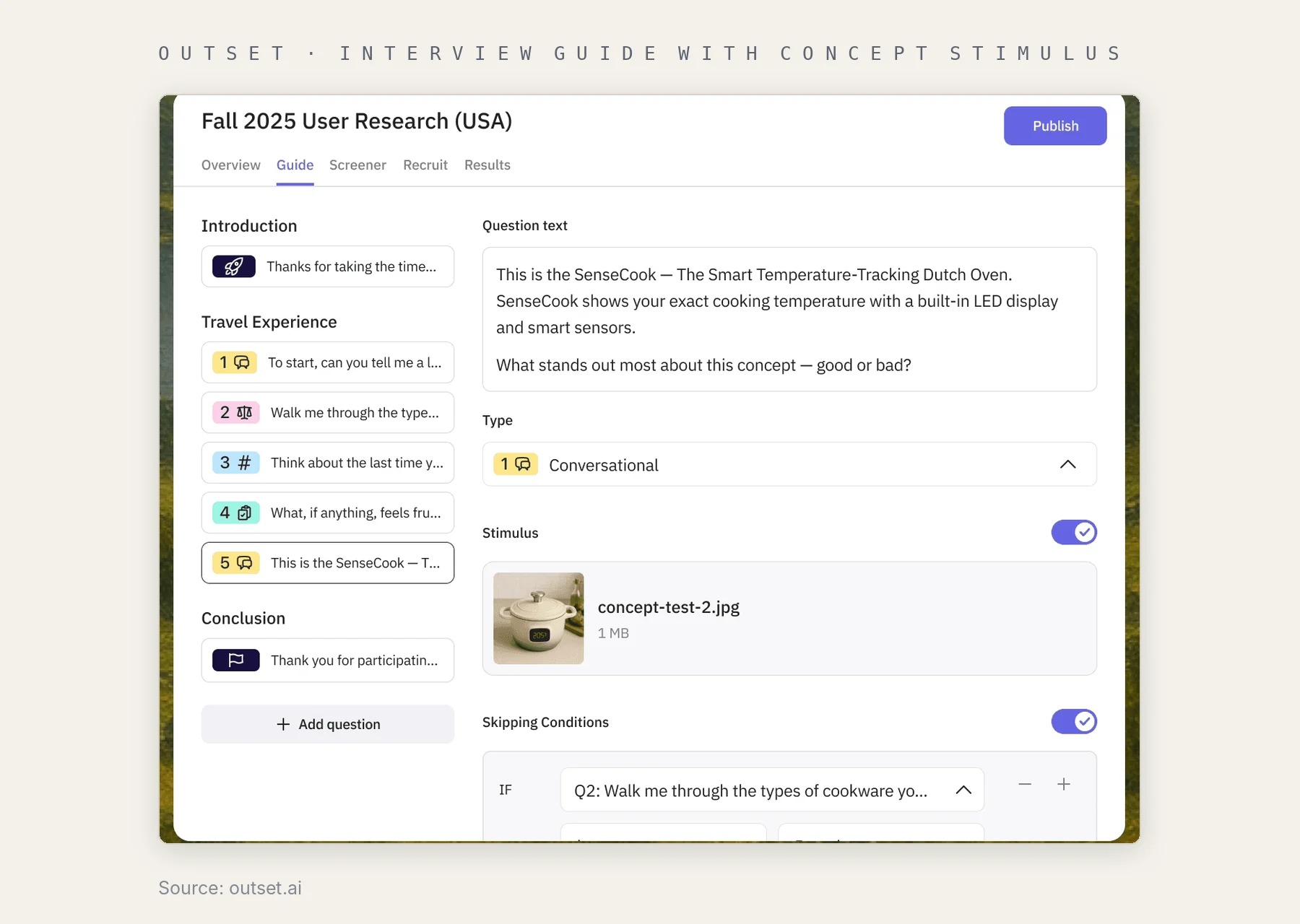Click the Publish button
Viewport: 1300px width, 924px height.
[x=1055, y=126]
